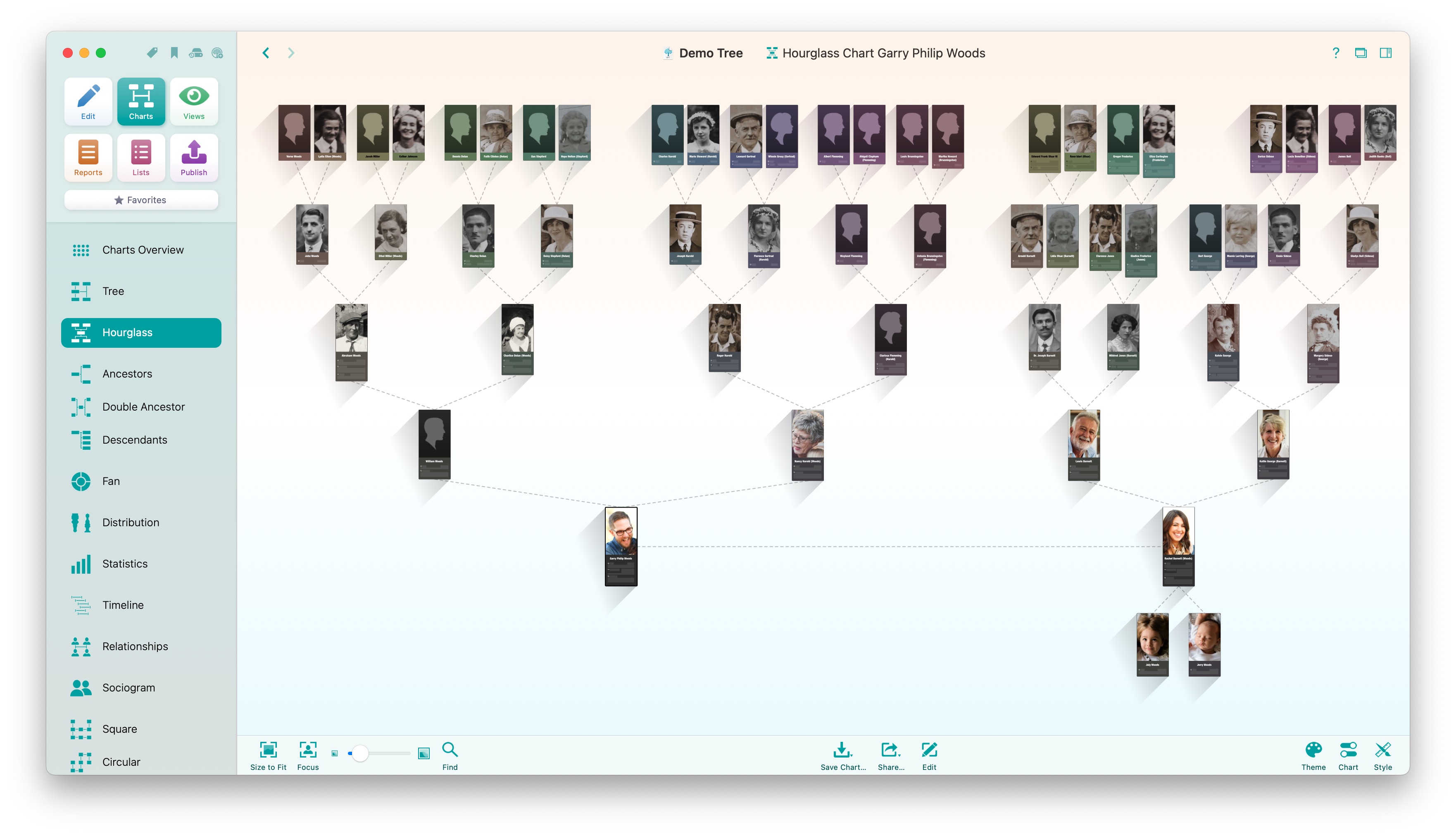
Task: Click the Focus icon in bottom toolbar
Action: tap(308, 750)
